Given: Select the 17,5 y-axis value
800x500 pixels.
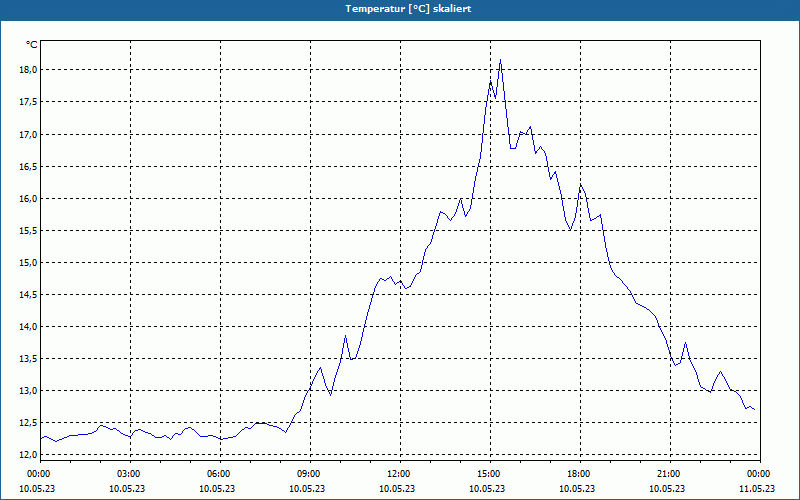Looking at the screenshot, I should (29, 102).
